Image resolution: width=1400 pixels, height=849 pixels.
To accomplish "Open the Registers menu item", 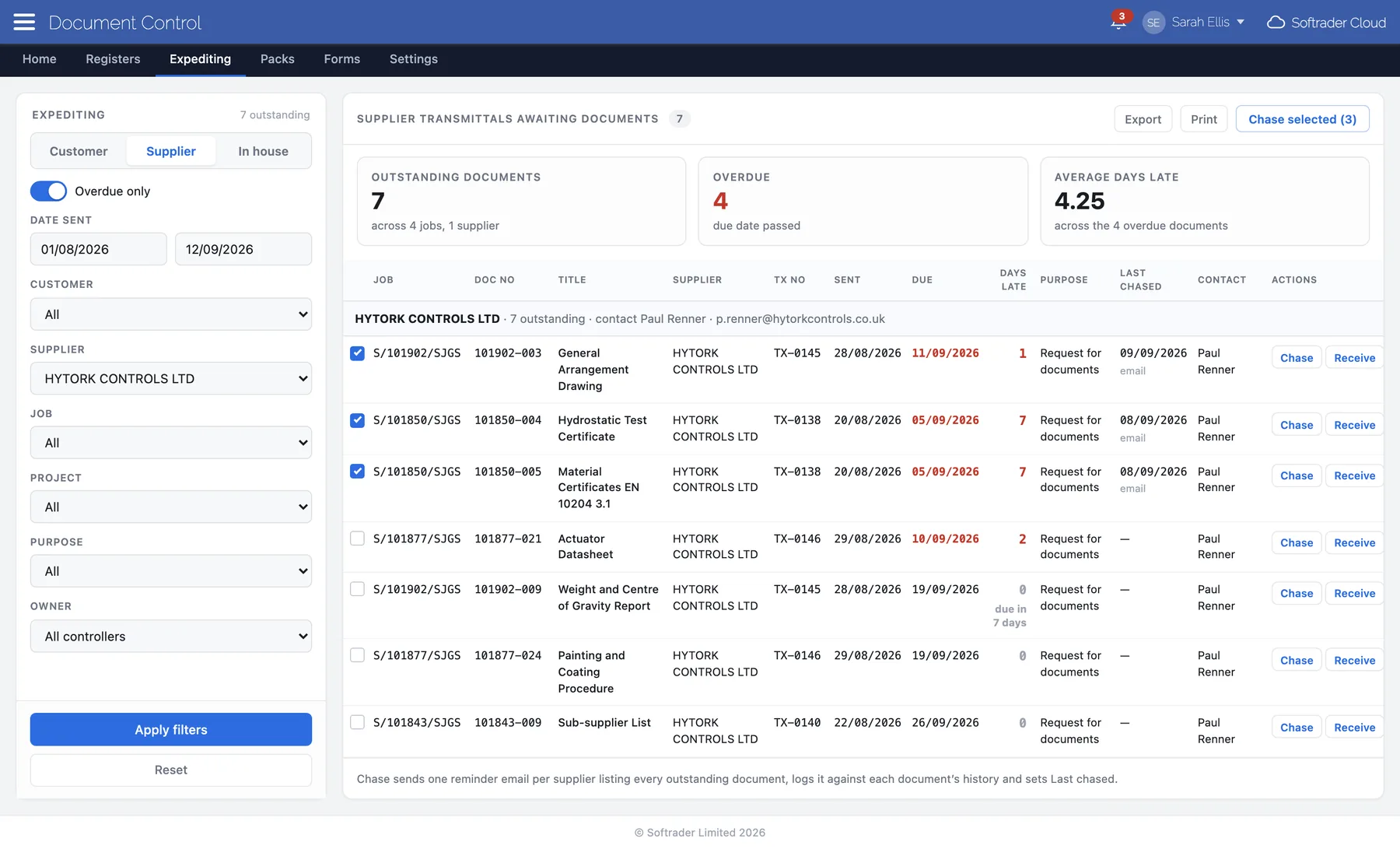I will pos(113,59).
